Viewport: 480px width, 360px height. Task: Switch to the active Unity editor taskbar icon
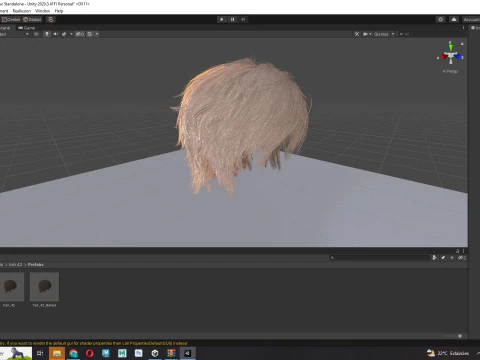click(x=188, y=353)
